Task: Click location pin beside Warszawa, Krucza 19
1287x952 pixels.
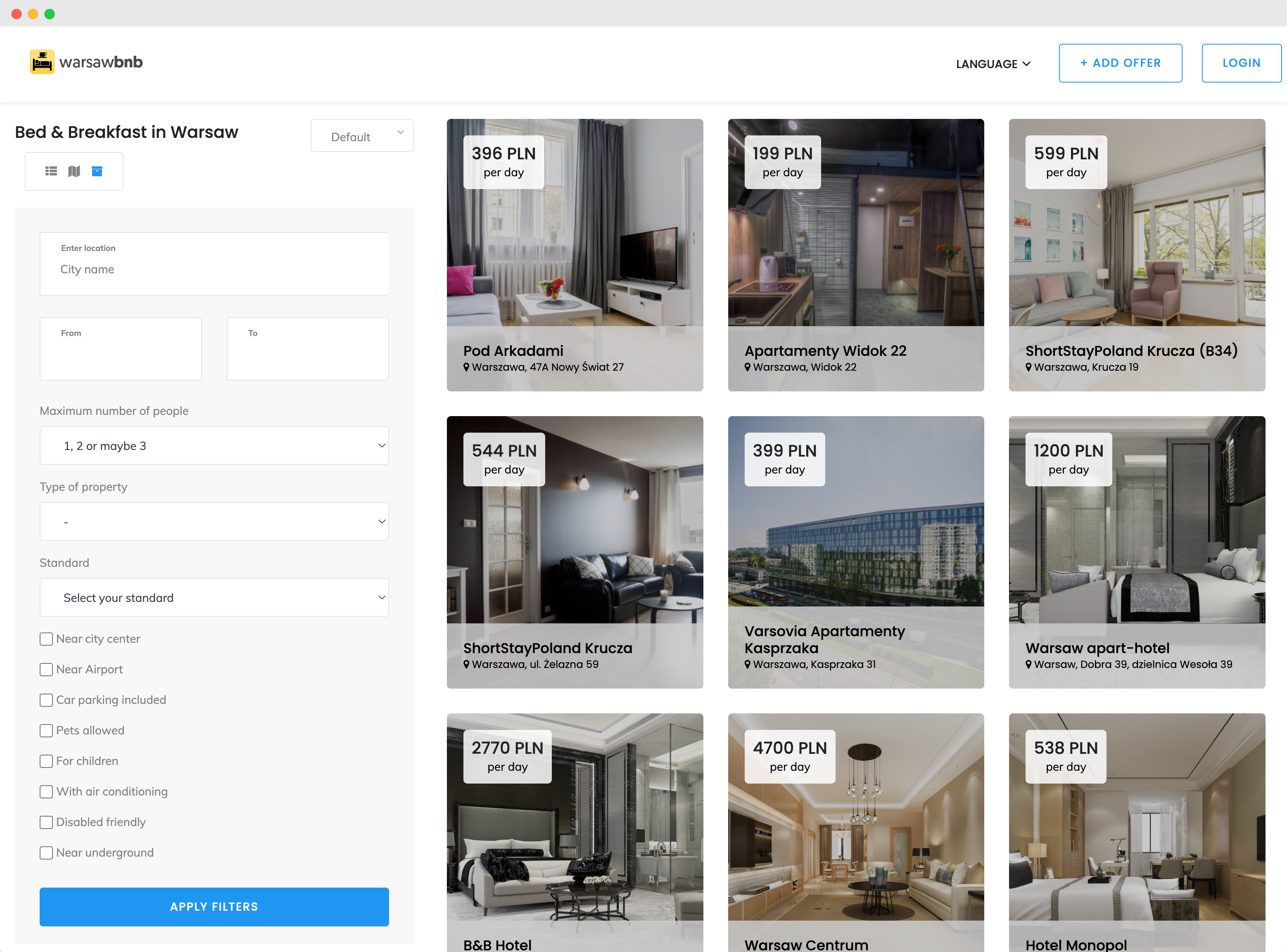Action: [1028, 367]
